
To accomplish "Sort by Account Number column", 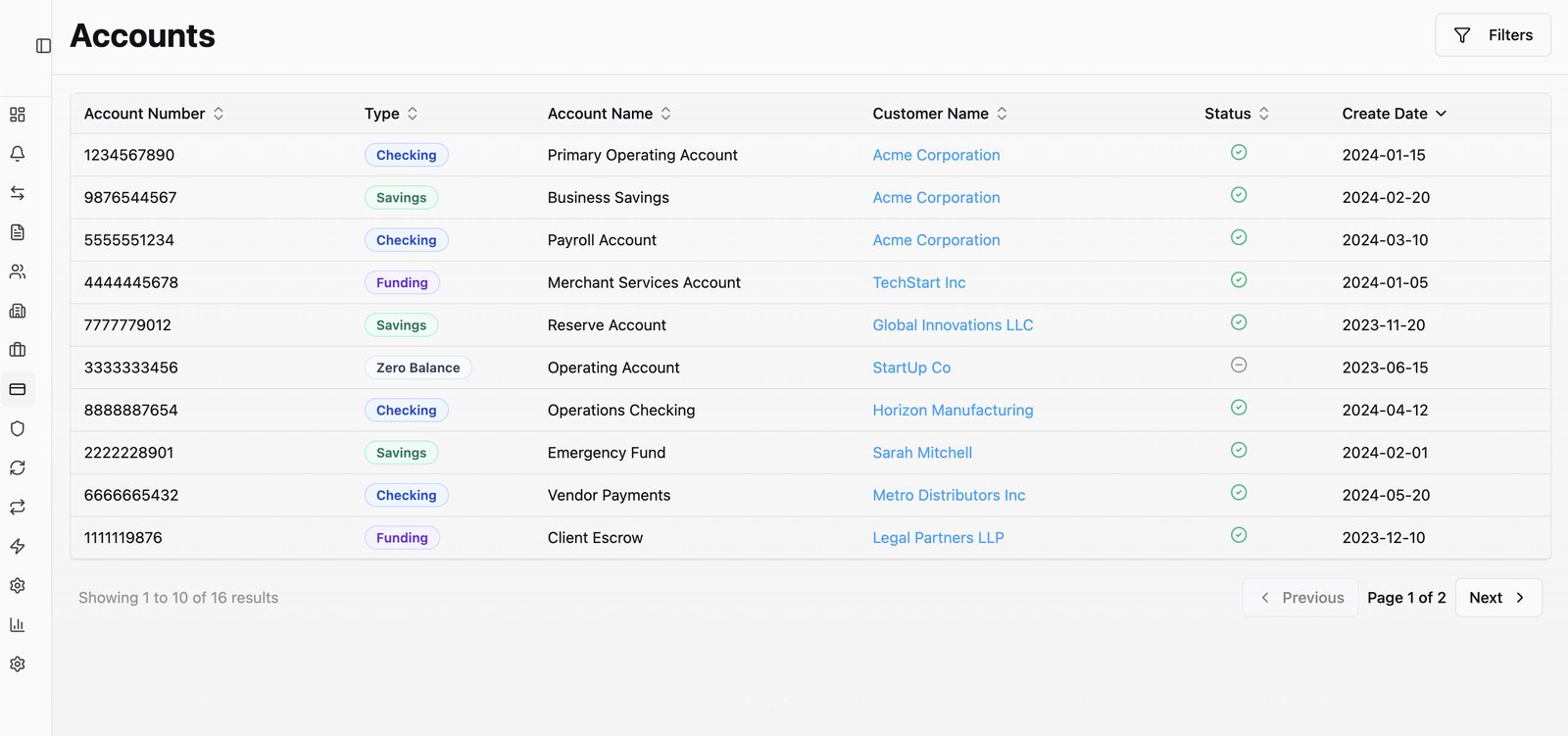I will 154,114.
